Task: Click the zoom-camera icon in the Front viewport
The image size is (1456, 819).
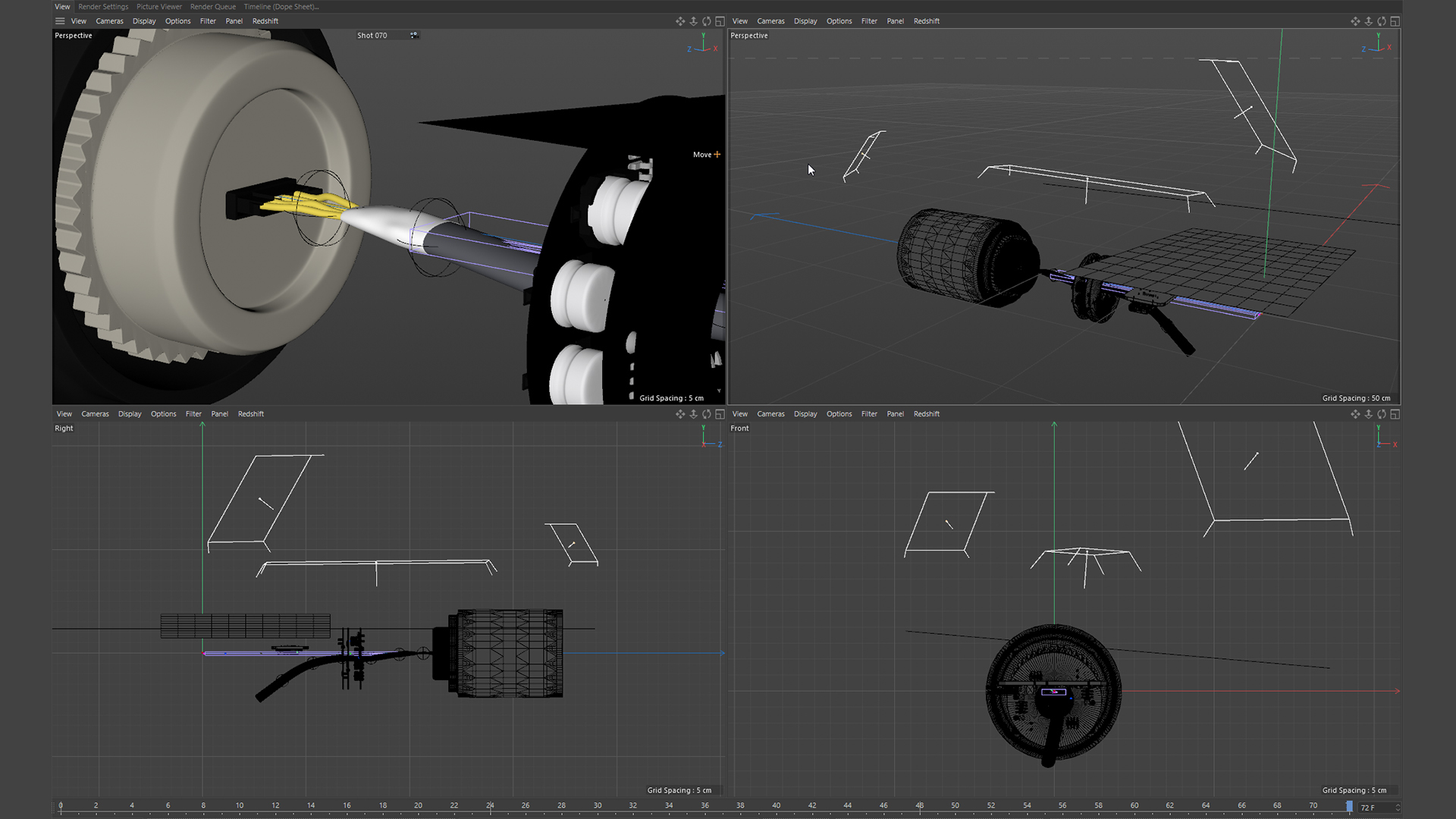Action: [1369, 414]
